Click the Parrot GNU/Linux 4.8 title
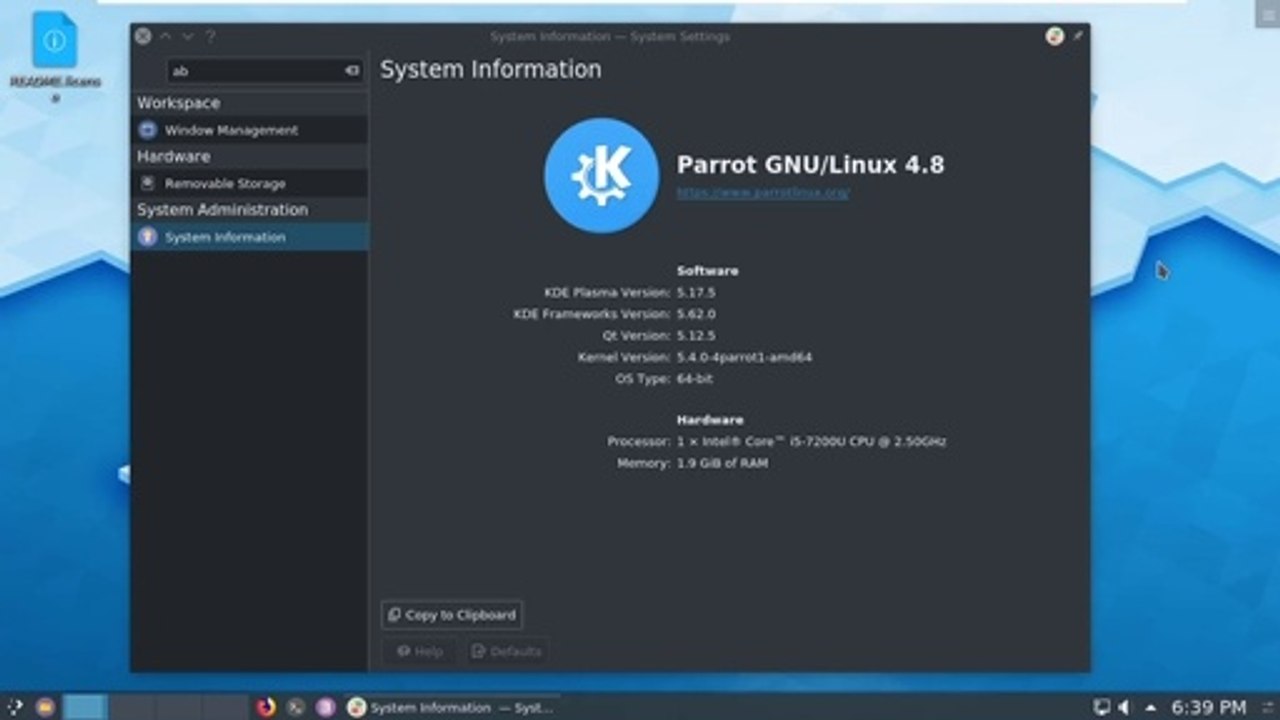The height and width of the screenshot is (720, 1280). (810, 165)
